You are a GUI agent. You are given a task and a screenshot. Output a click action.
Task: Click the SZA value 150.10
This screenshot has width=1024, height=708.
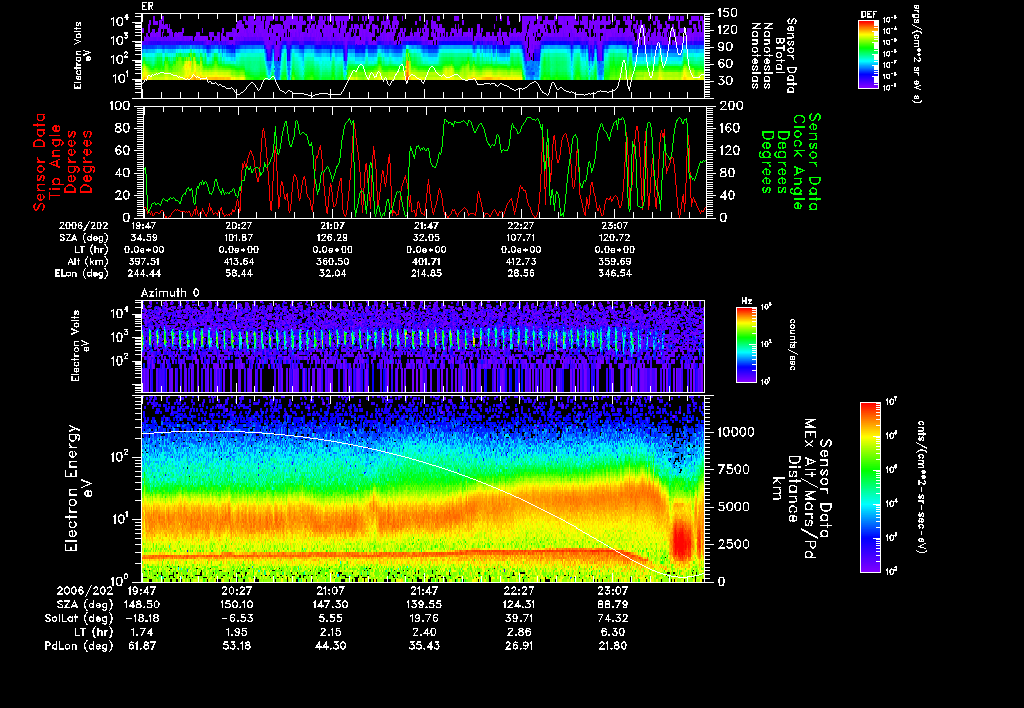[x=236, y=604]
